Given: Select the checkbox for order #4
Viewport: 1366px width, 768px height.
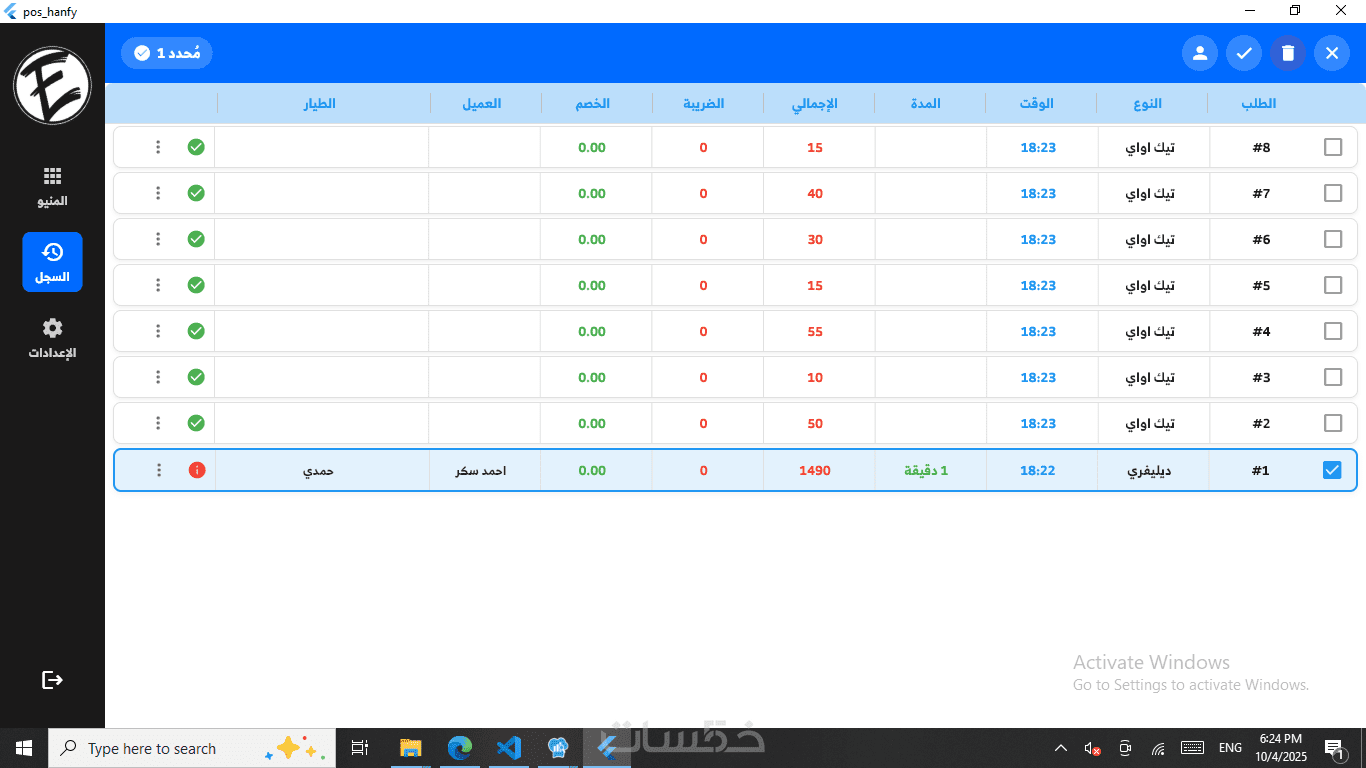Looking at the screenshot, I should pyautogui.click(x=1332, y=331).
